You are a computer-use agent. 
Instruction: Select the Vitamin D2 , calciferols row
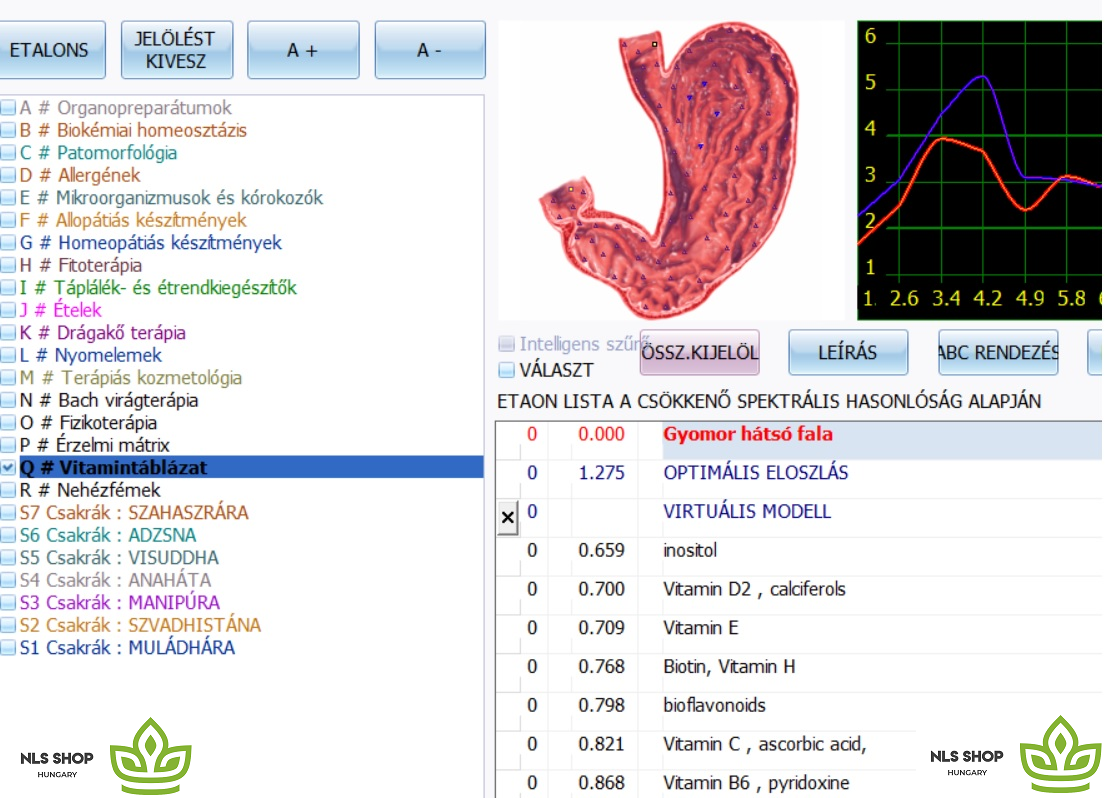(799, 596)
